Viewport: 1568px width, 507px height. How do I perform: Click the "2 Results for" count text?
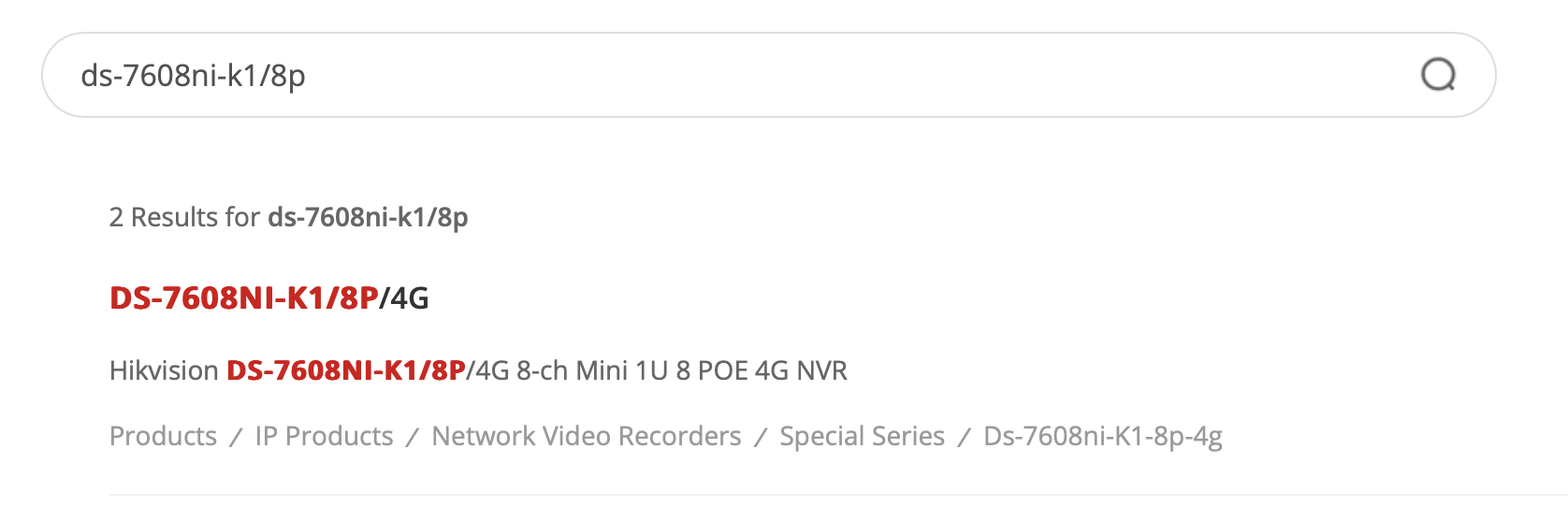[184, 217]
